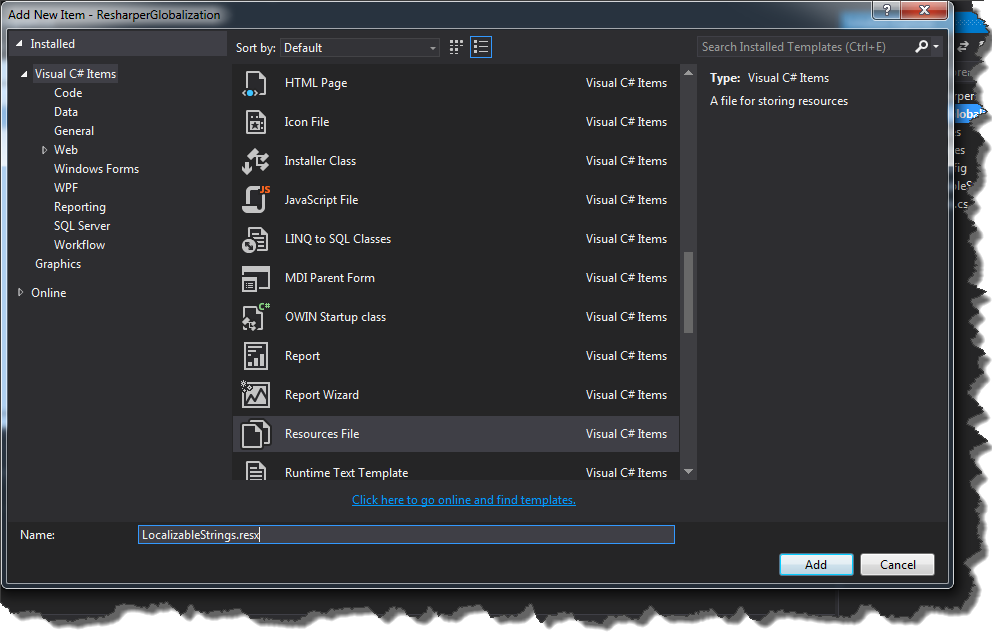Click the Installer Class template name
Image resolution: width=992 pixels, height=632 pixels.
(320, 161)
